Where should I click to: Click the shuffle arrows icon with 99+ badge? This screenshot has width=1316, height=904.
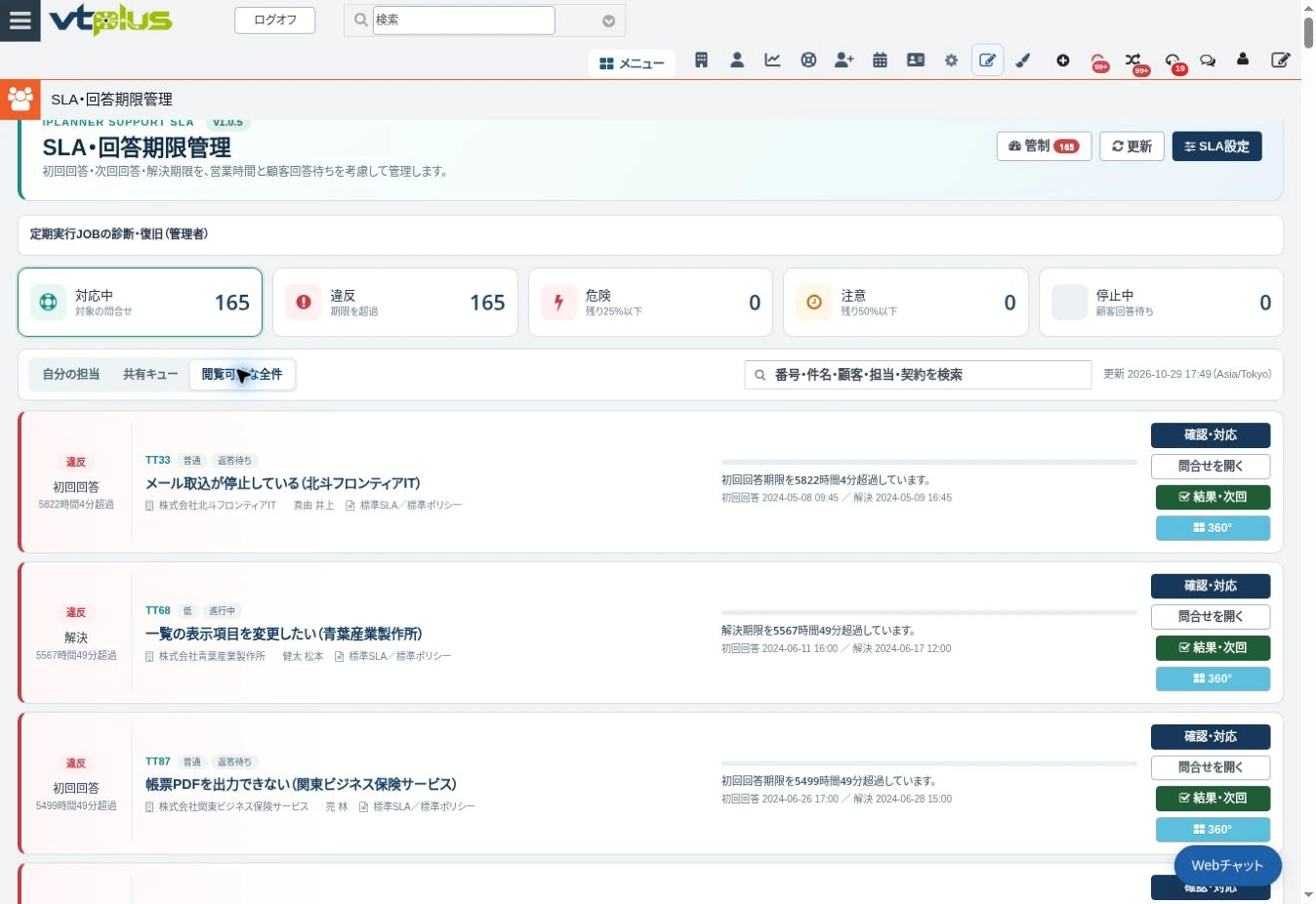1133,62
